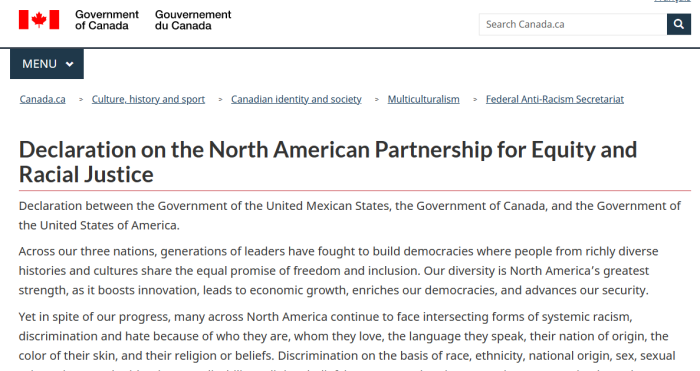Click the Gouvernement du Canada wordmark text
This screenshot has height=371, width=700.
tap(193, 20)
